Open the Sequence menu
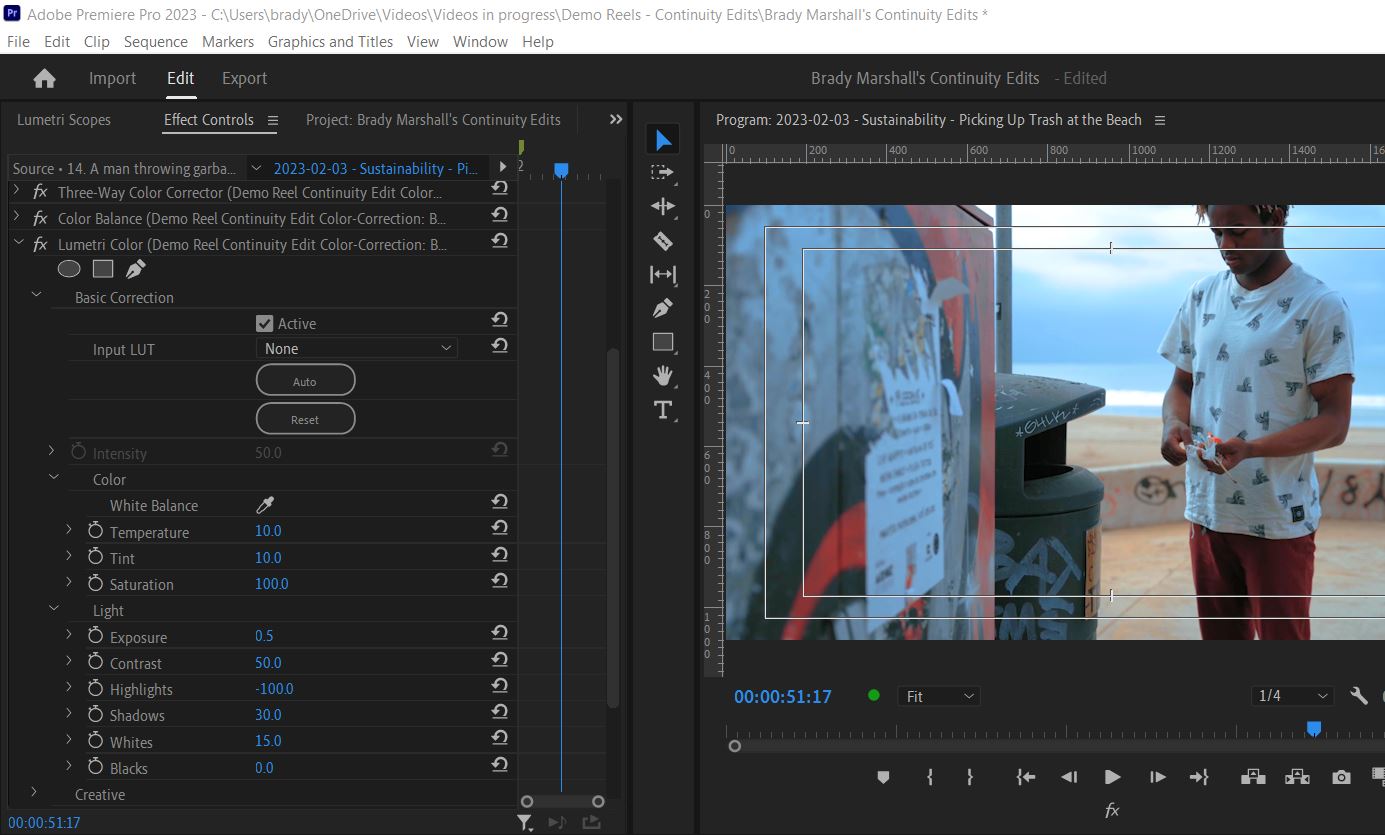1385x835 pixels. (156, 41)
